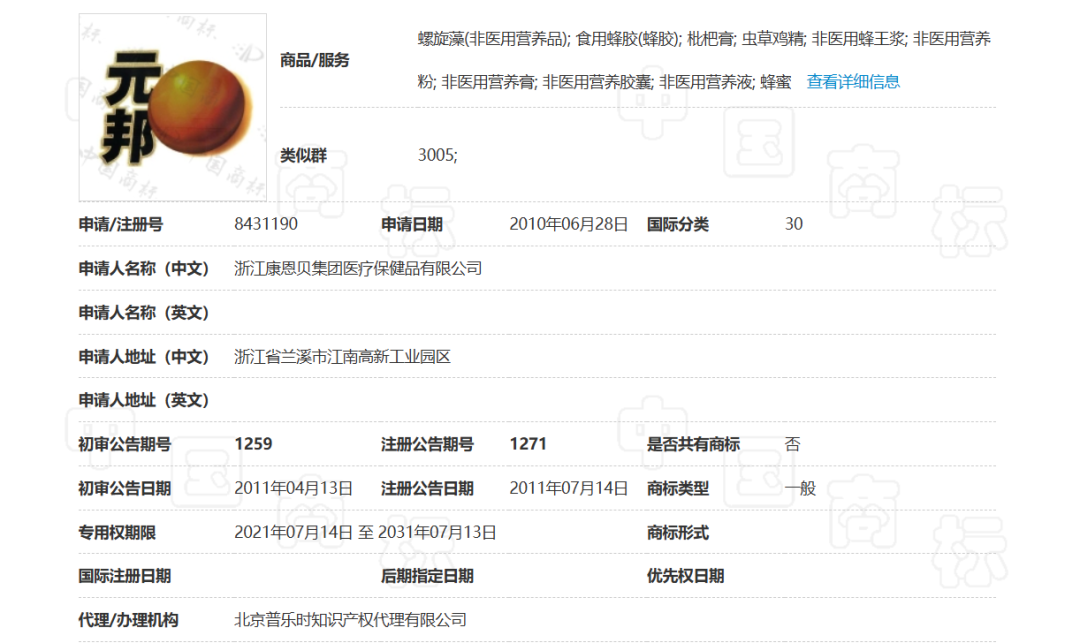Screen dimensions: 1080x643
Task: Click the 后期指定日期 label
Action: [427, 576]
